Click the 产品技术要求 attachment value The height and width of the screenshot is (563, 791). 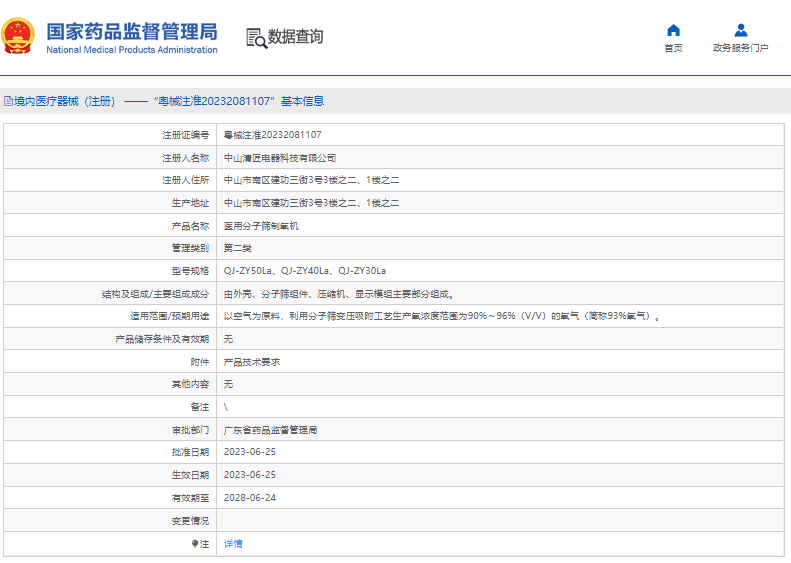tap(252, 362)
